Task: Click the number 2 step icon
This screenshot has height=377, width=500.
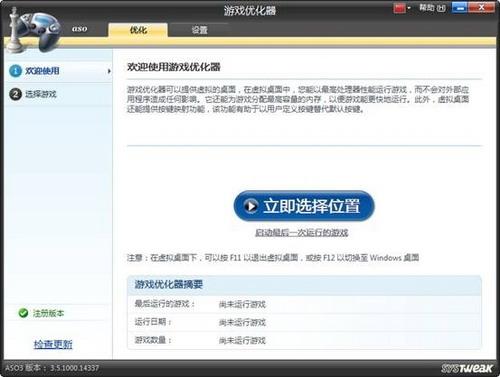Action: click(15, 94)
